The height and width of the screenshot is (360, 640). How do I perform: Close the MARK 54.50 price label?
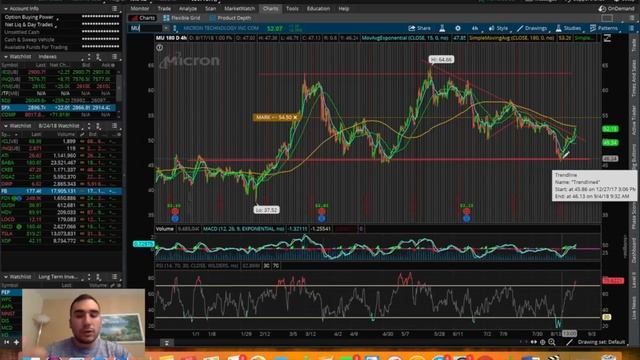click(296, 118)
